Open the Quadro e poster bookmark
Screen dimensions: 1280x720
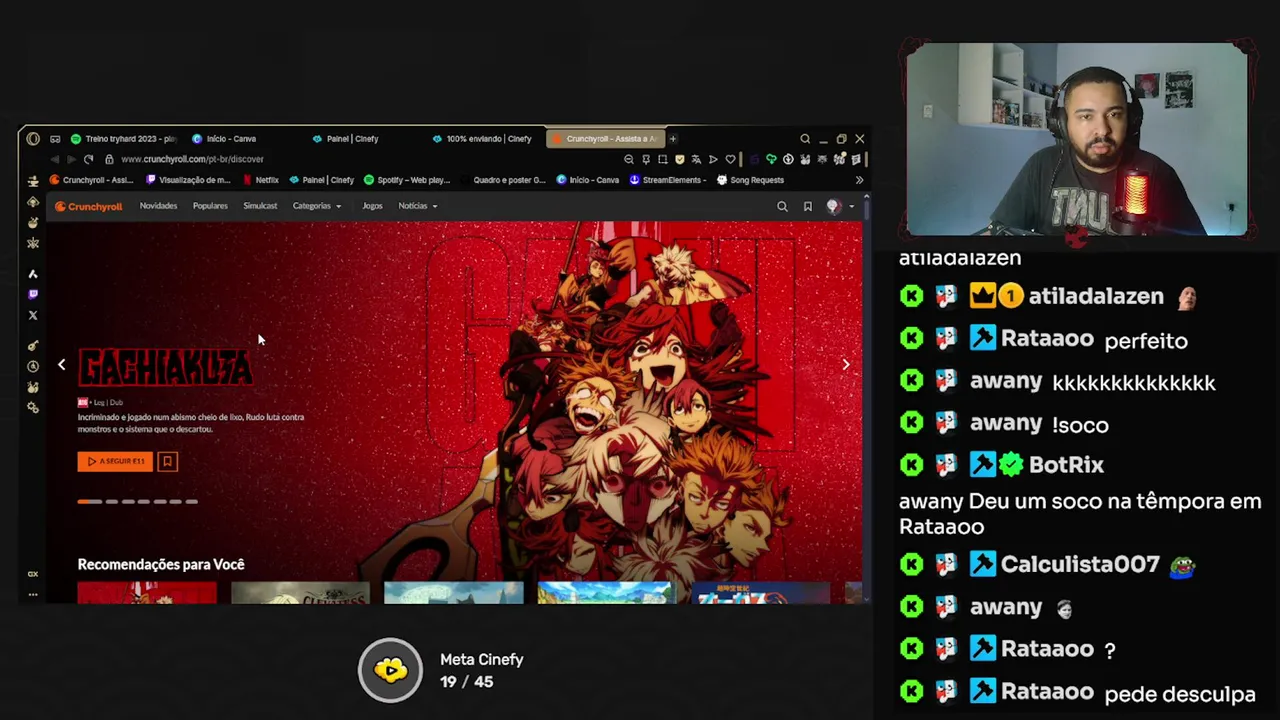(x=503, y=180)
